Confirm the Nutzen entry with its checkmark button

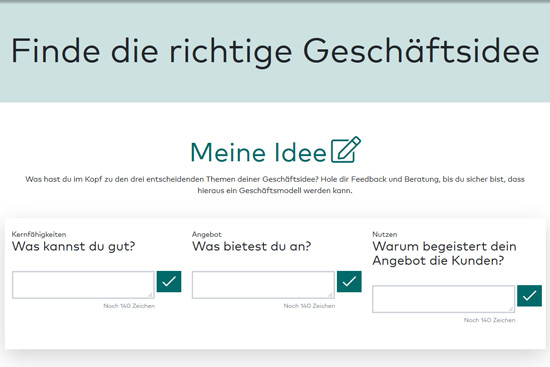pos(529,296)
